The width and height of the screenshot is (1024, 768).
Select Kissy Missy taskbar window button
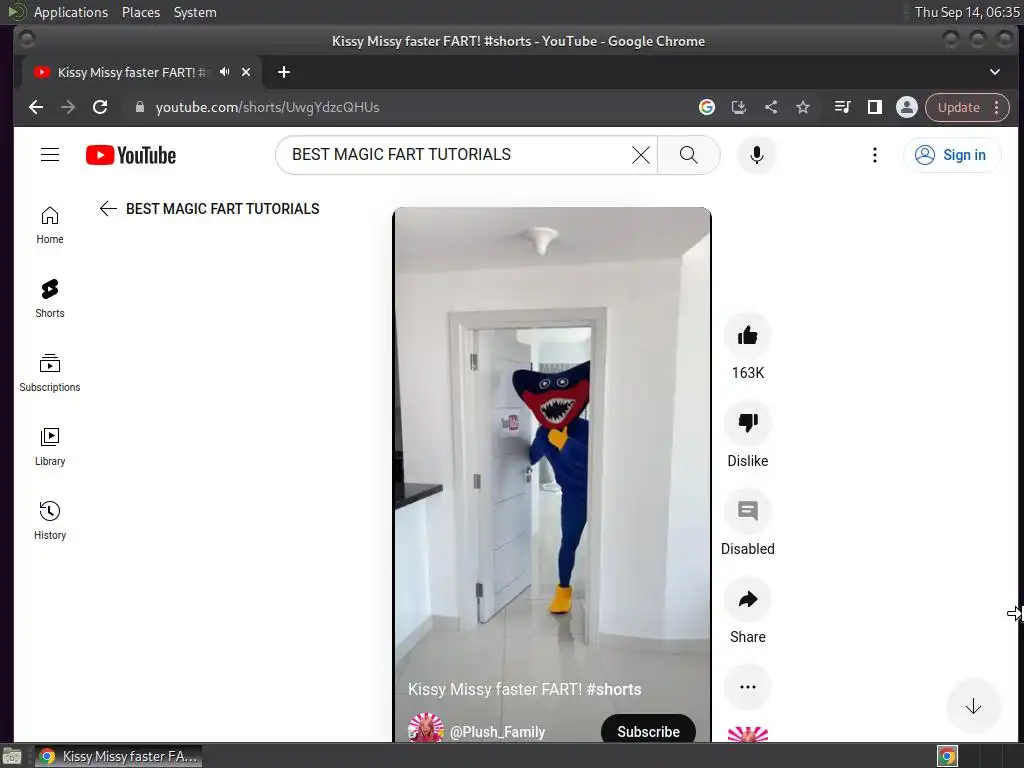(x=118, y=756)
